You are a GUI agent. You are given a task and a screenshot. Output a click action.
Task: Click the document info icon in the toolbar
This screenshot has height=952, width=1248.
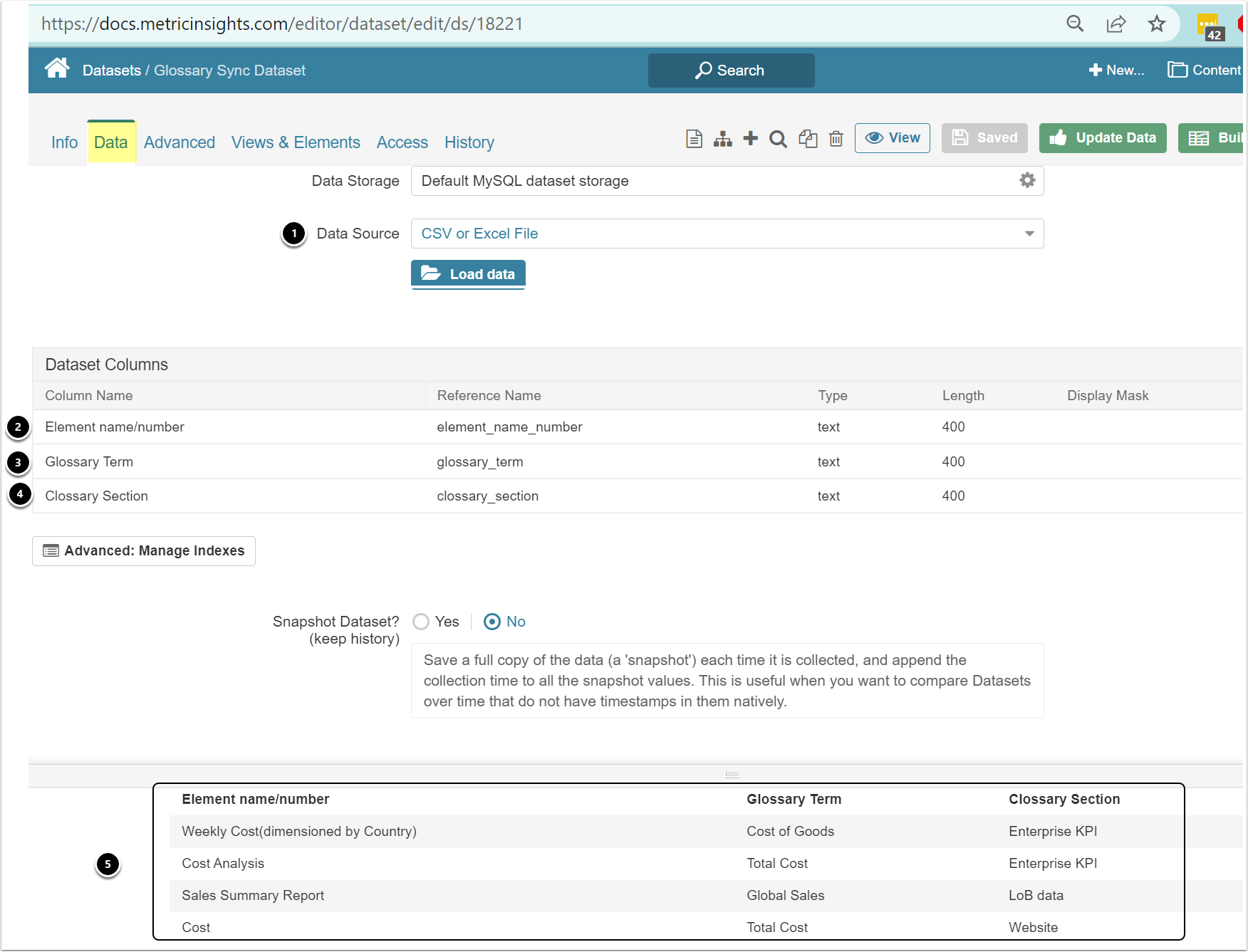[x=693, y=138]
